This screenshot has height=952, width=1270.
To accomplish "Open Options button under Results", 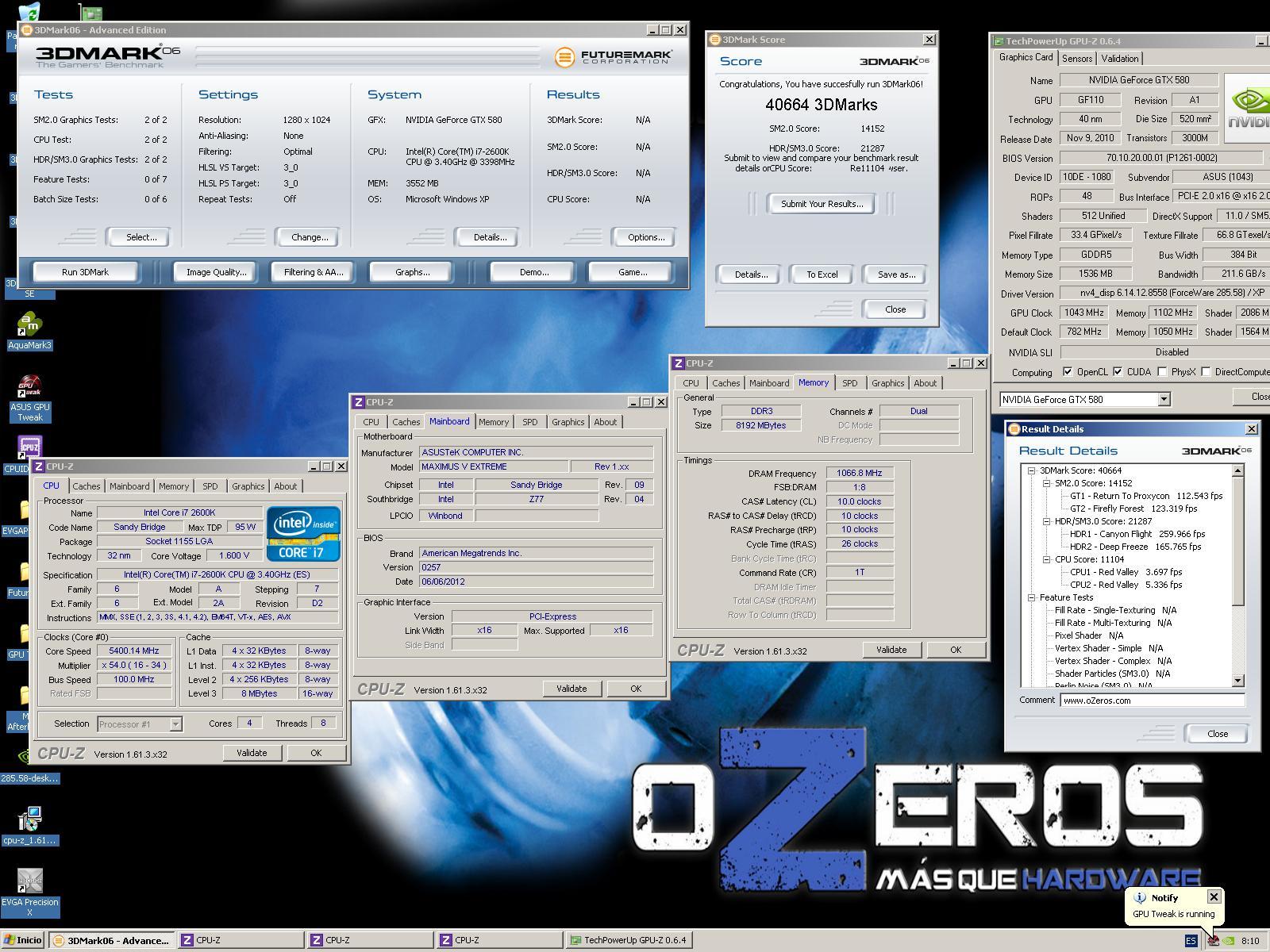I will [x=646, y=237].
